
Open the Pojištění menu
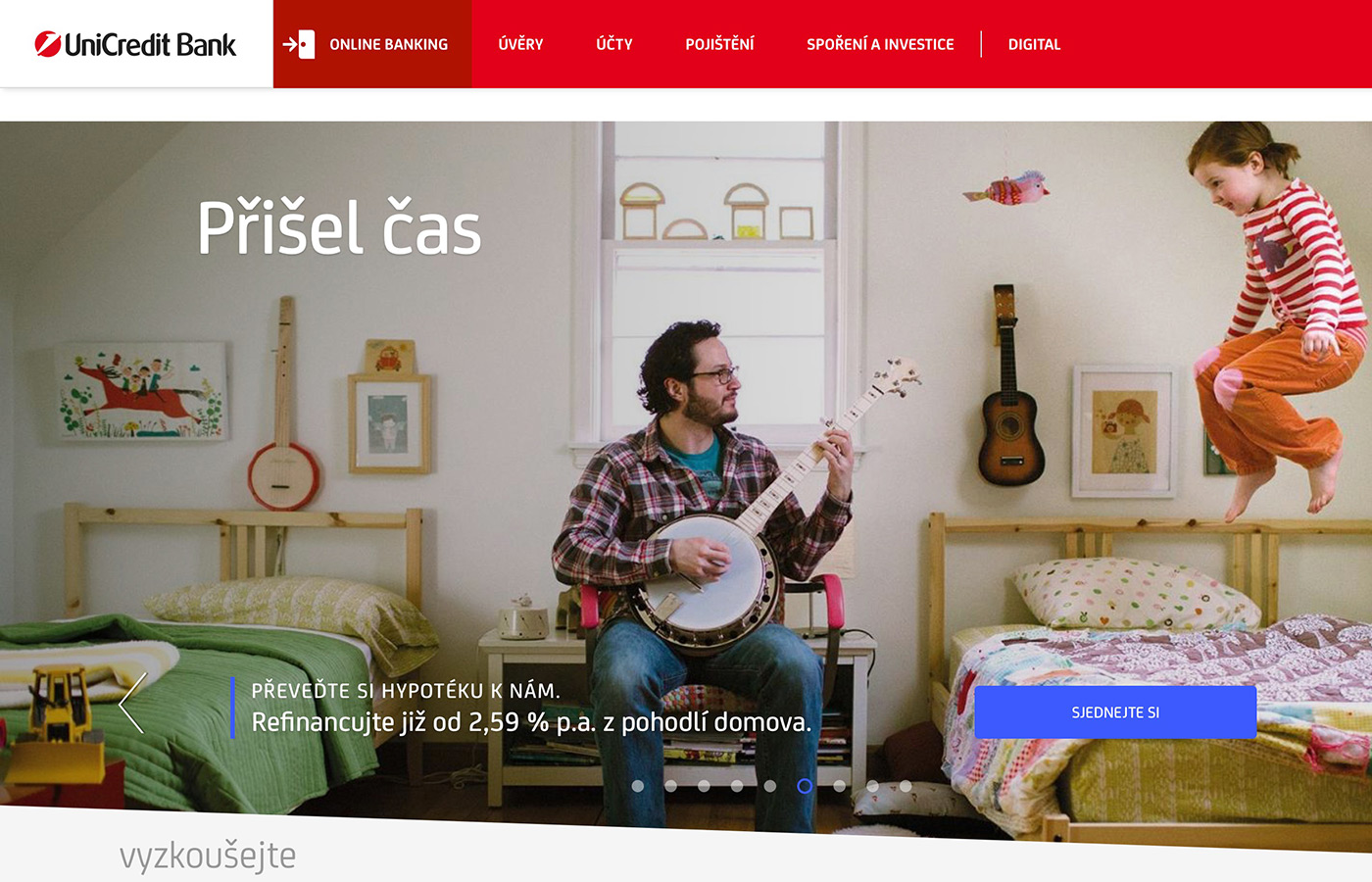coord(719,44)
